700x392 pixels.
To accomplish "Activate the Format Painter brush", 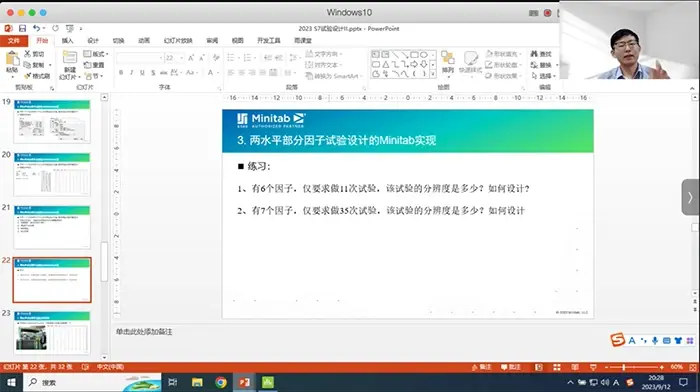I will (x=37, y=76).
